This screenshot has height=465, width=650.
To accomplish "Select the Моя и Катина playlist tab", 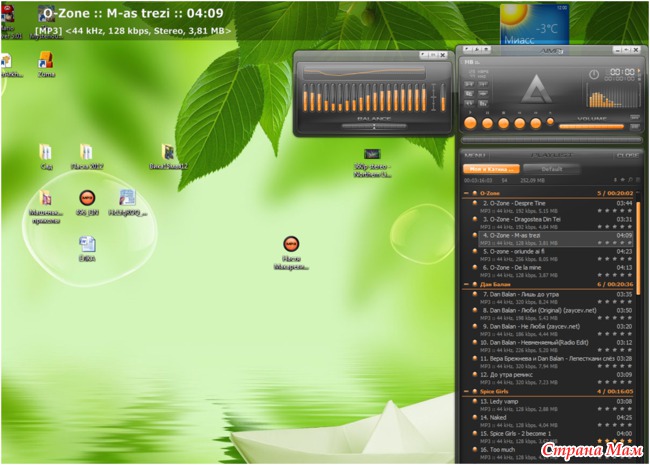I will coord(491,169).
